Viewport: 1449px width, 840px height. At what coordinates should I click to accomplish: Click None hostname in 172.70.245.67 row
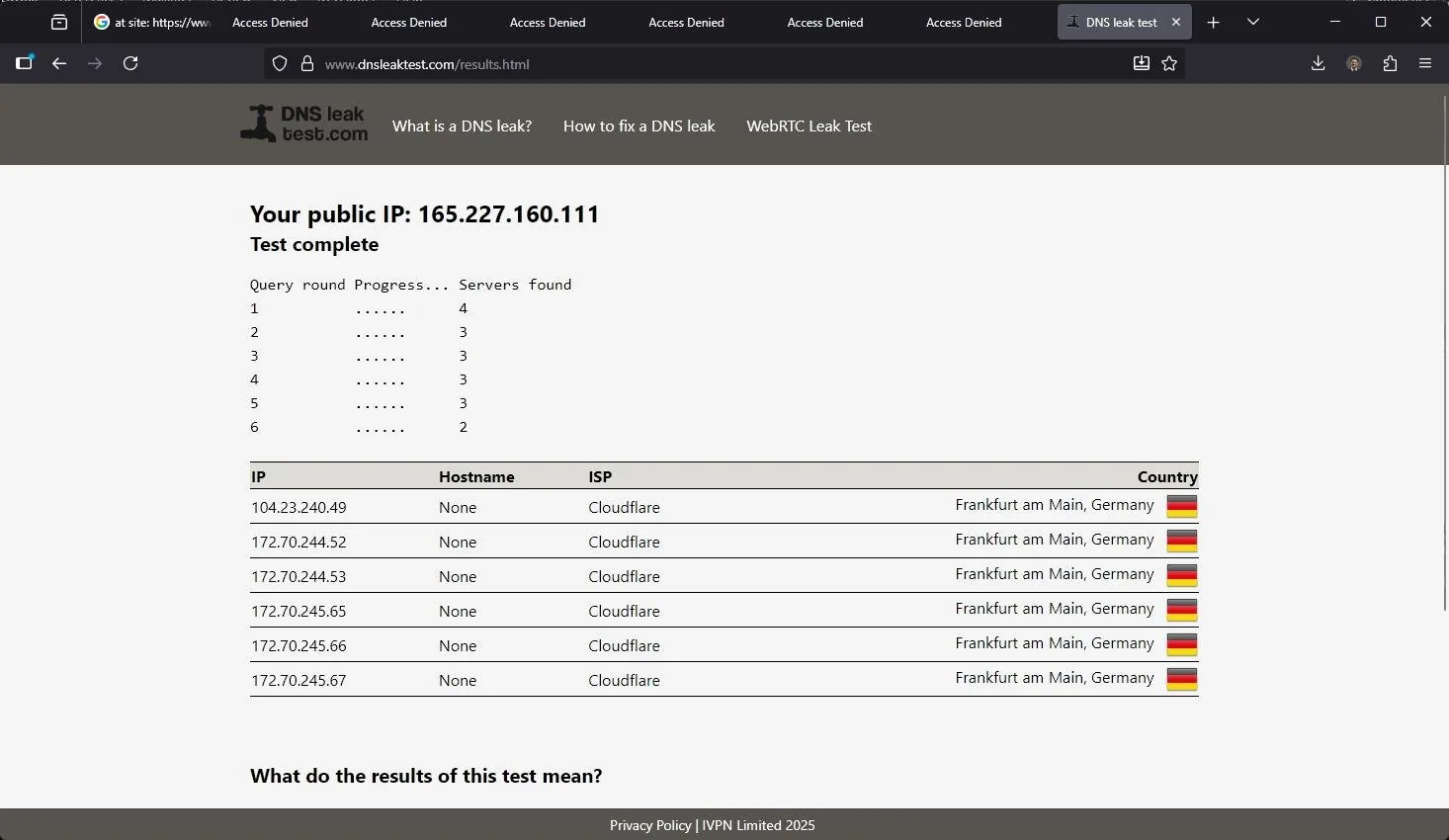point(458,680)
